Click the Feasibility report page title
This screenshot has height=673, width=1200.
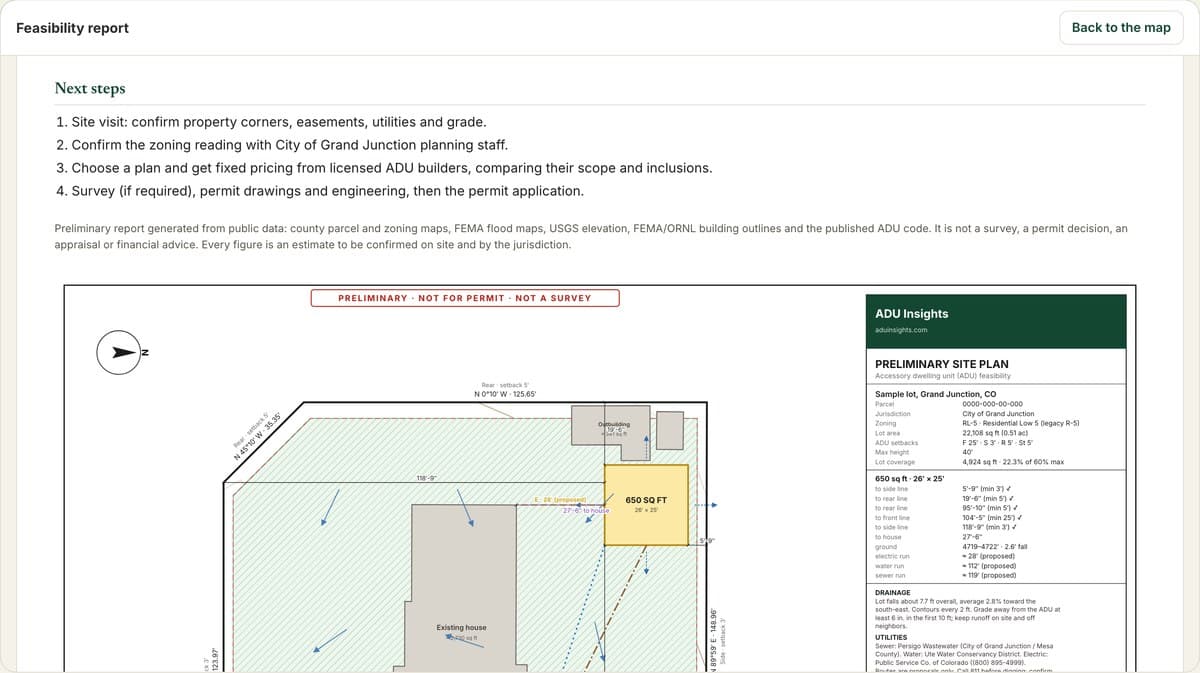point(72,28)
